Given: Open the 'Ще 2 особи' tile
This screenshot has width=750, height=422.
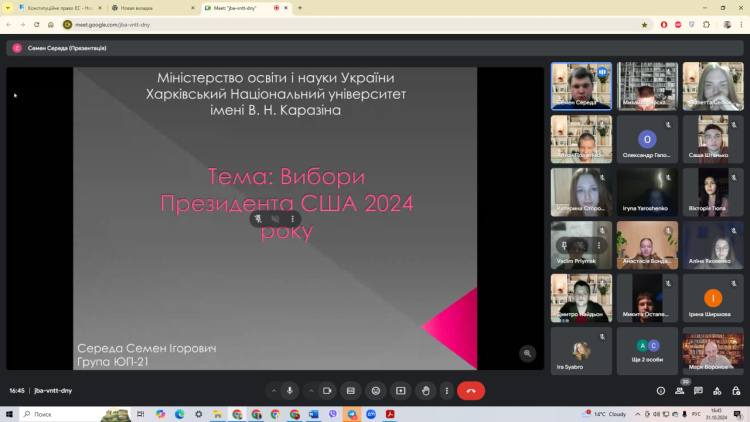Looking at the screenshot, I should coord(647,351).
